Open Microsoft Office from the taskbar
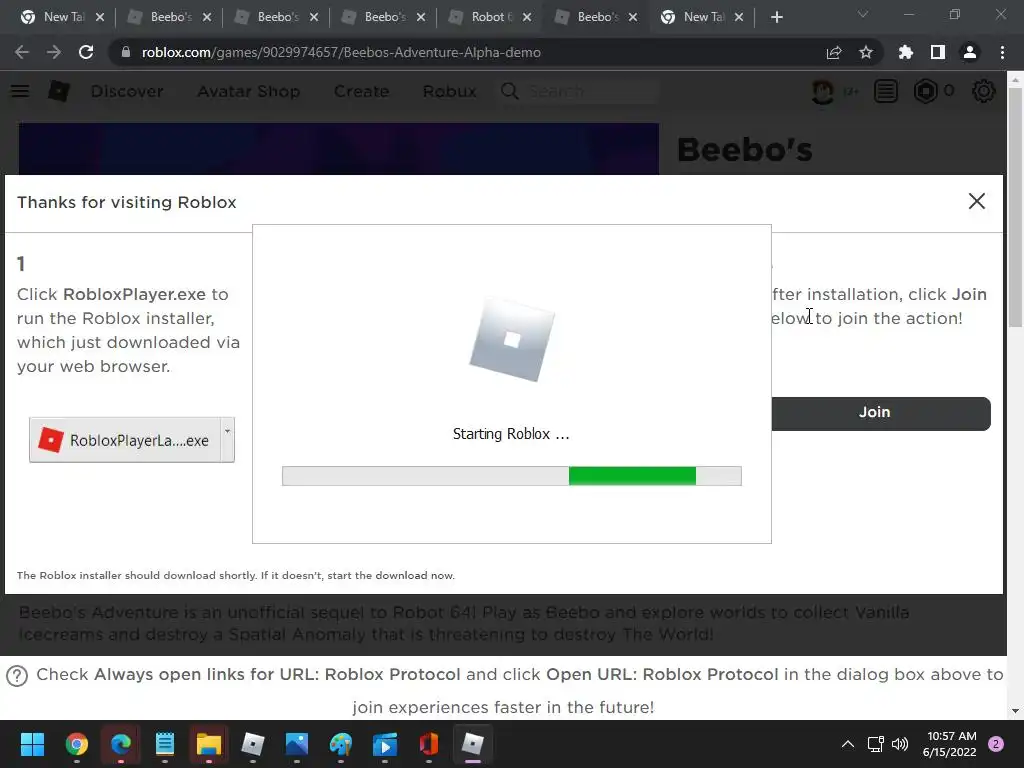1024x768 pixels. click(x=428, y=744)
